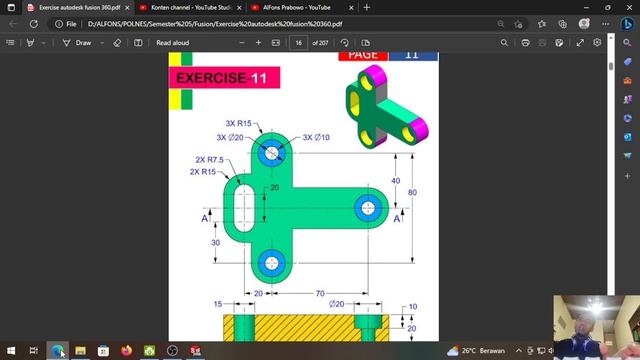Open the Shopping tag icon in sidebar
The height and width of the screenshot is (360, 640).
(628, 62)
